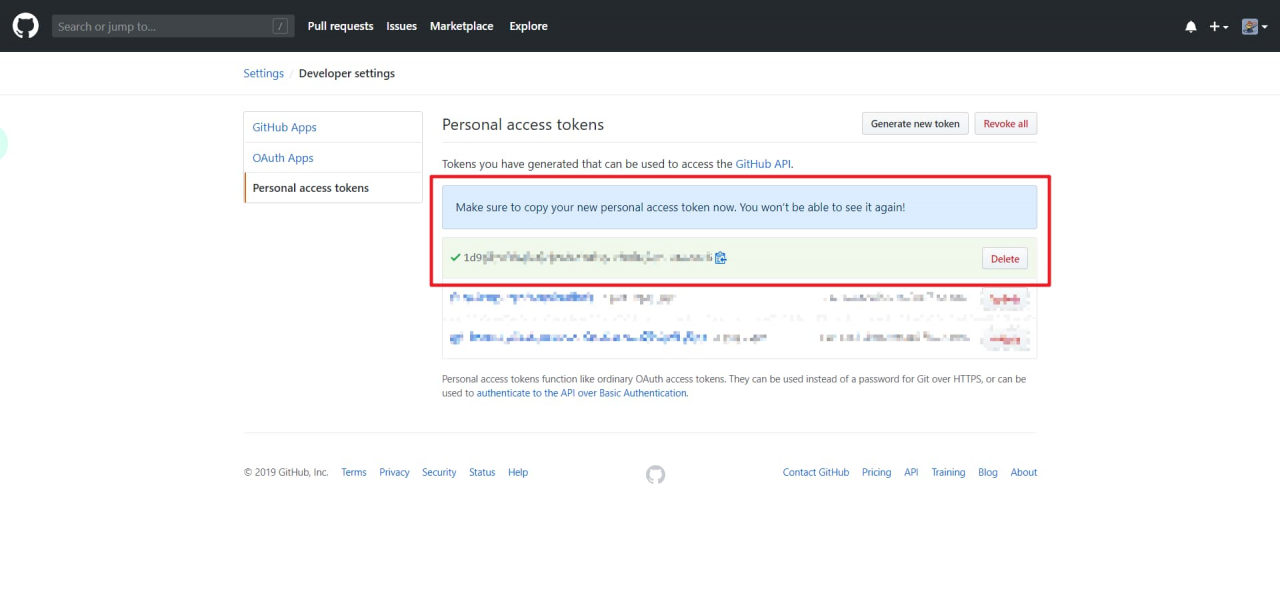Delete the newly generated token
Image resolution: width=1280 pixels, height=615 pixels.
pos(1004,259)
